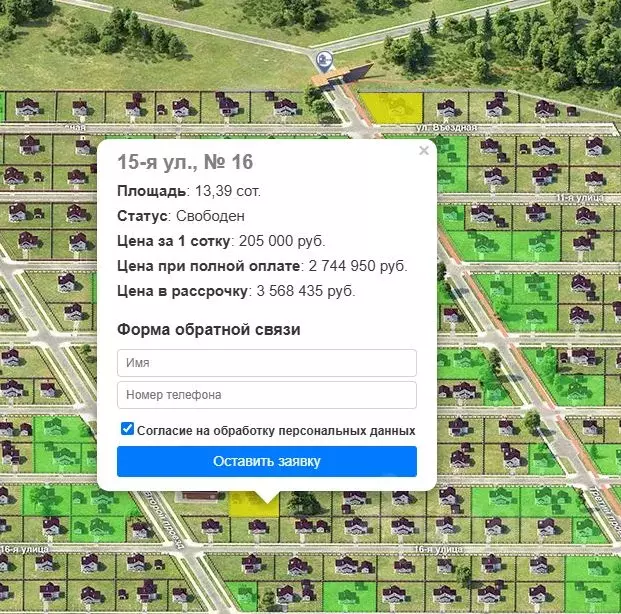Click the Согласие на обработку персональных данных label
This screenshot has width=621, height=614.
[276, 431]
